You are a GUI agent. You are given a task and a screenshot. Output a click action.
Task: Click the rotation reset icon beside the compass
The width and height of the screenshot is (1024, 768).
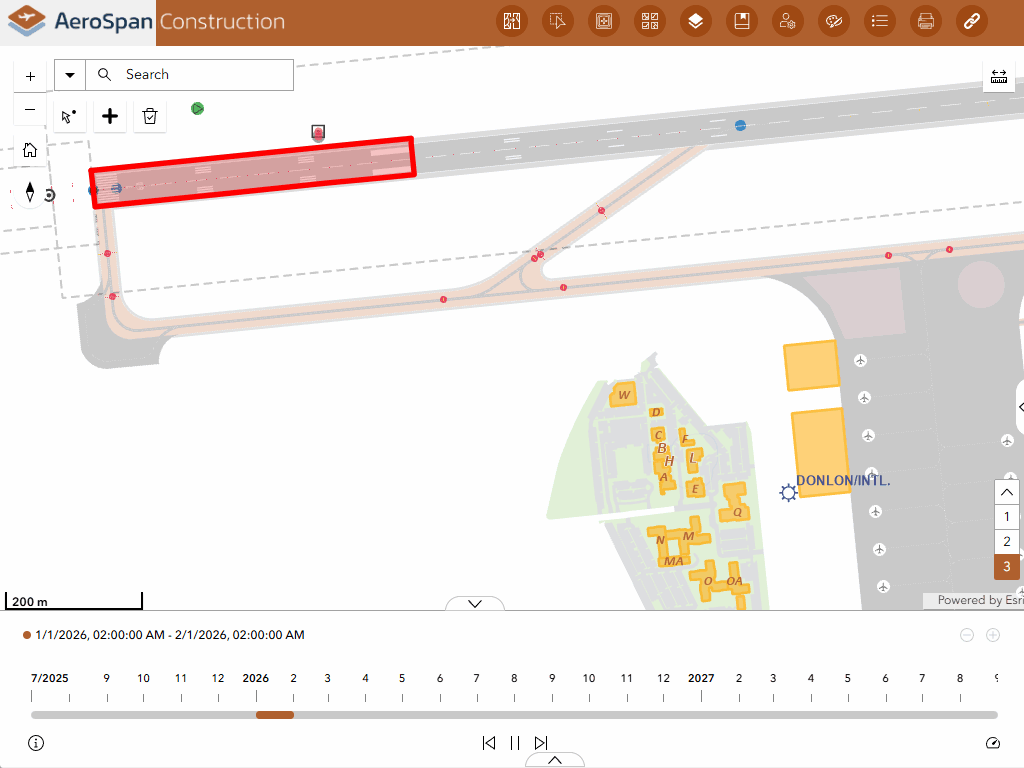click(x=50, y=195)
